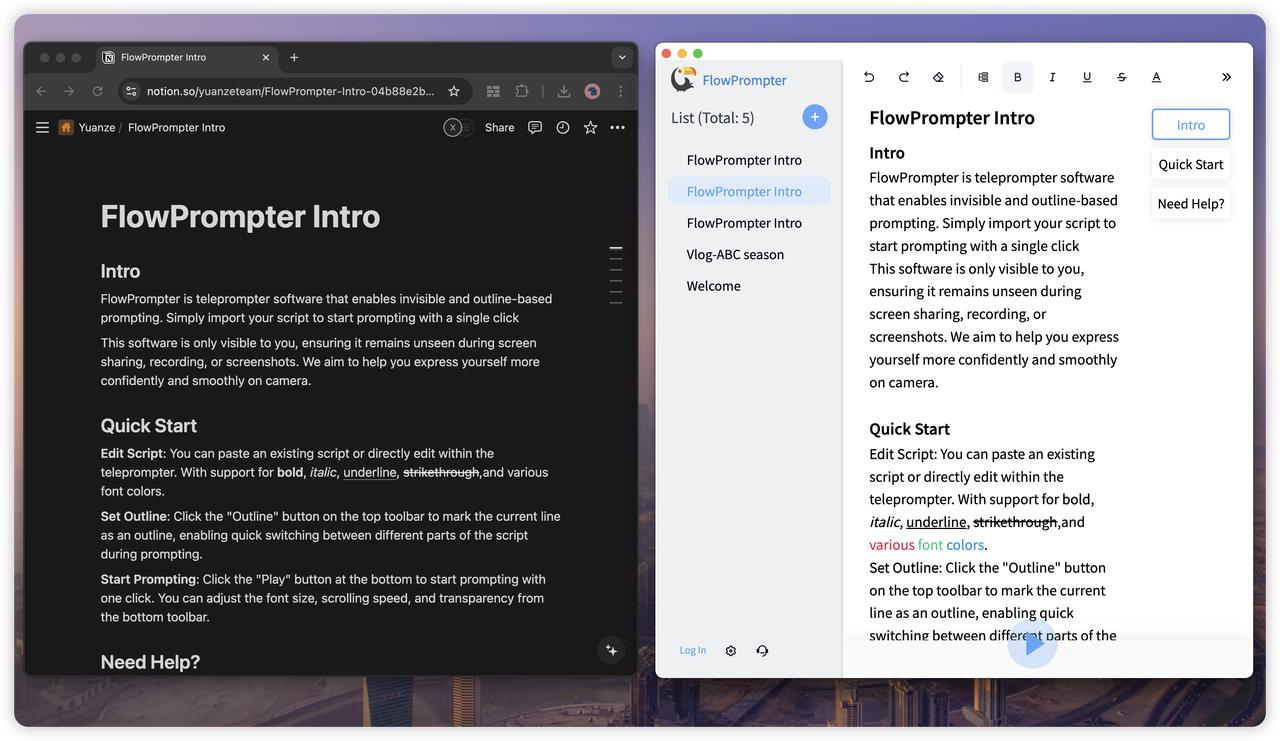1280x741 pixels.
Task: Open a new Chrome tab
Action: coord(294,58)
